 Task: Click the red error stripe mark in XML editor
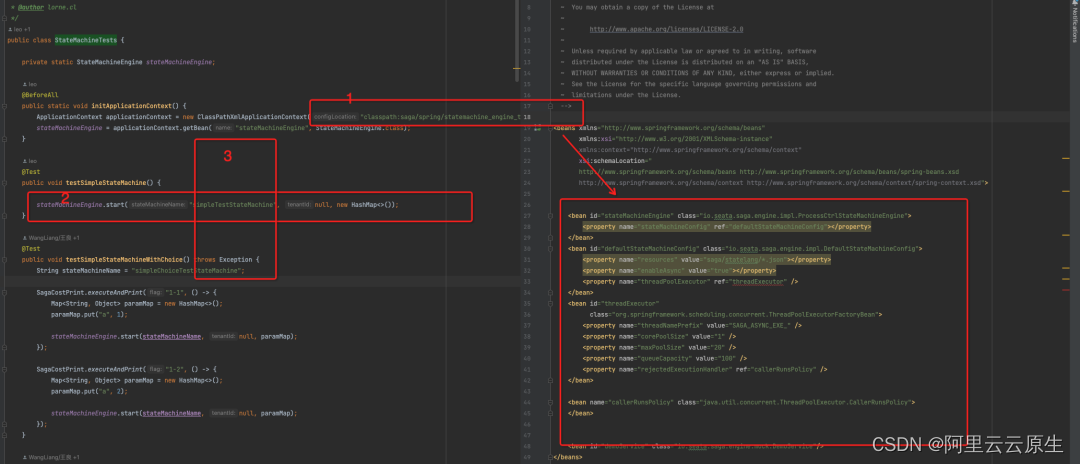1066,290
